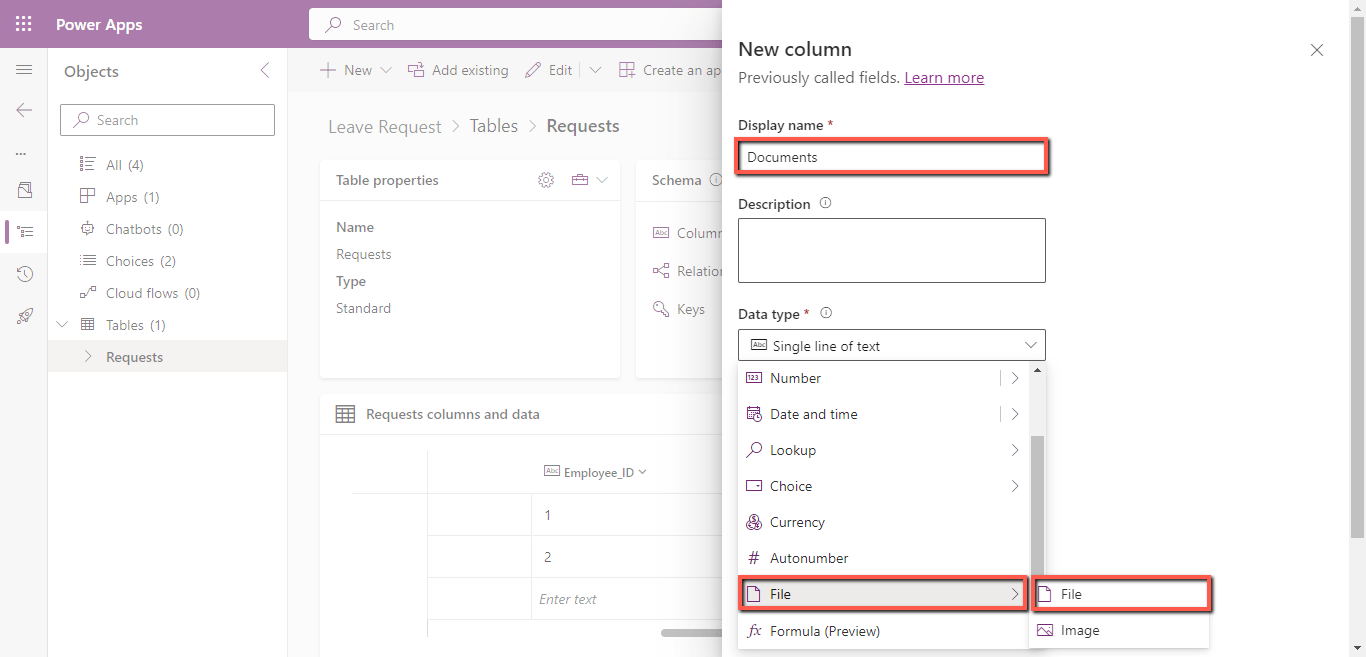1366x657 pixels.
Task: Open the Learn more link
Action: pyautogui.click(x=944, y=77)
